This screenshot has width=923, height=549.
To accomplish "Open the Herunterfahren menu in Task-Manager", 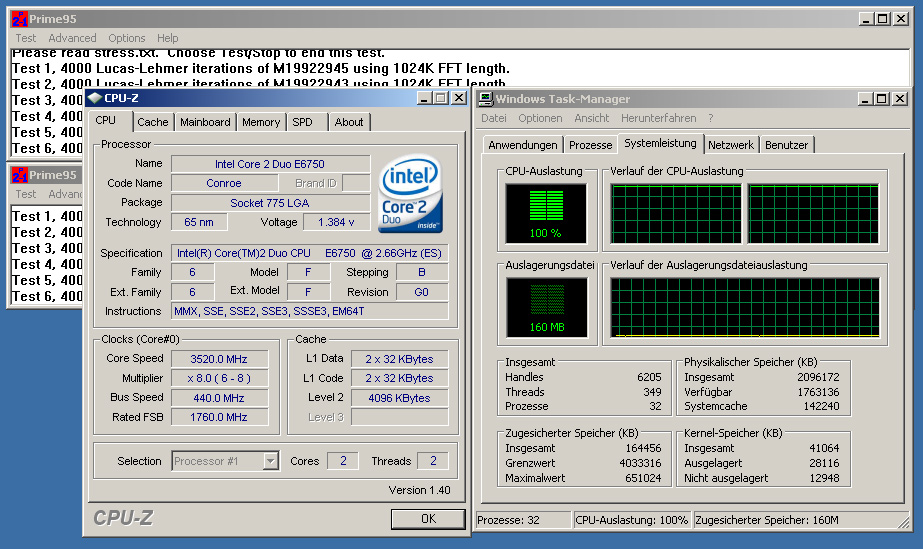I will [658, 118].
